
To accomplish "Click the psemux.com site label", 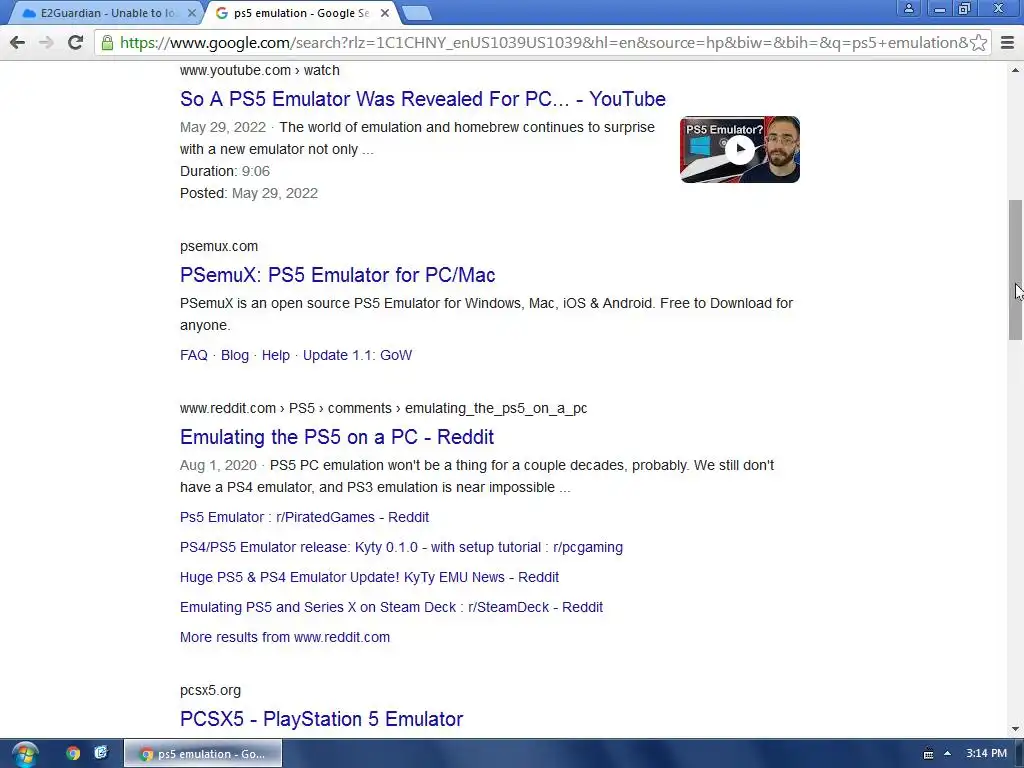I will tap(219, 246).
